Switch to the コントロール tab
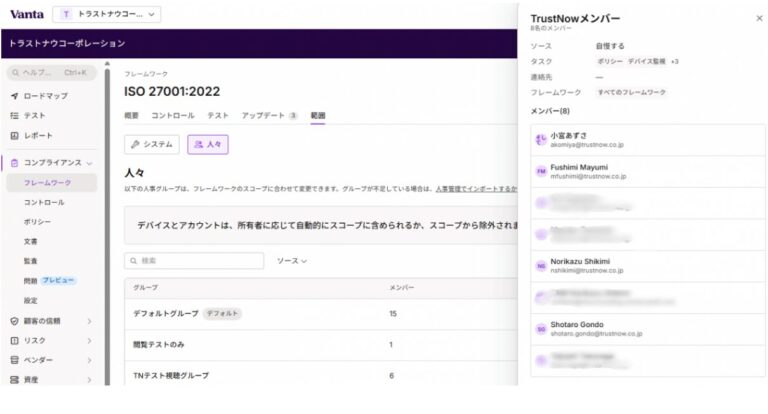The width and height of the screenshot is (768, 414). (x=173, y=116)
